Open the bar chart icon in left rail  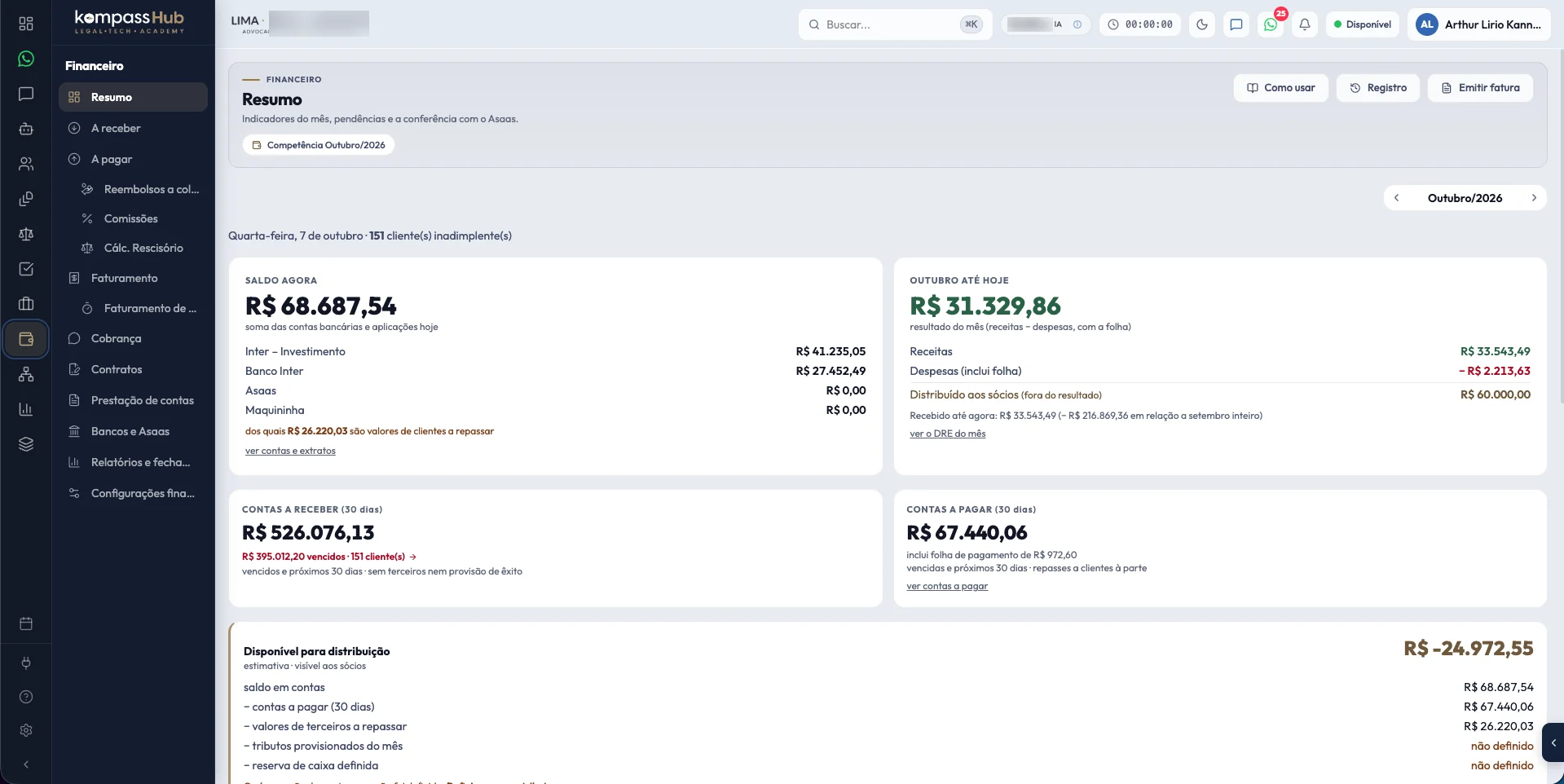[26, 409]
